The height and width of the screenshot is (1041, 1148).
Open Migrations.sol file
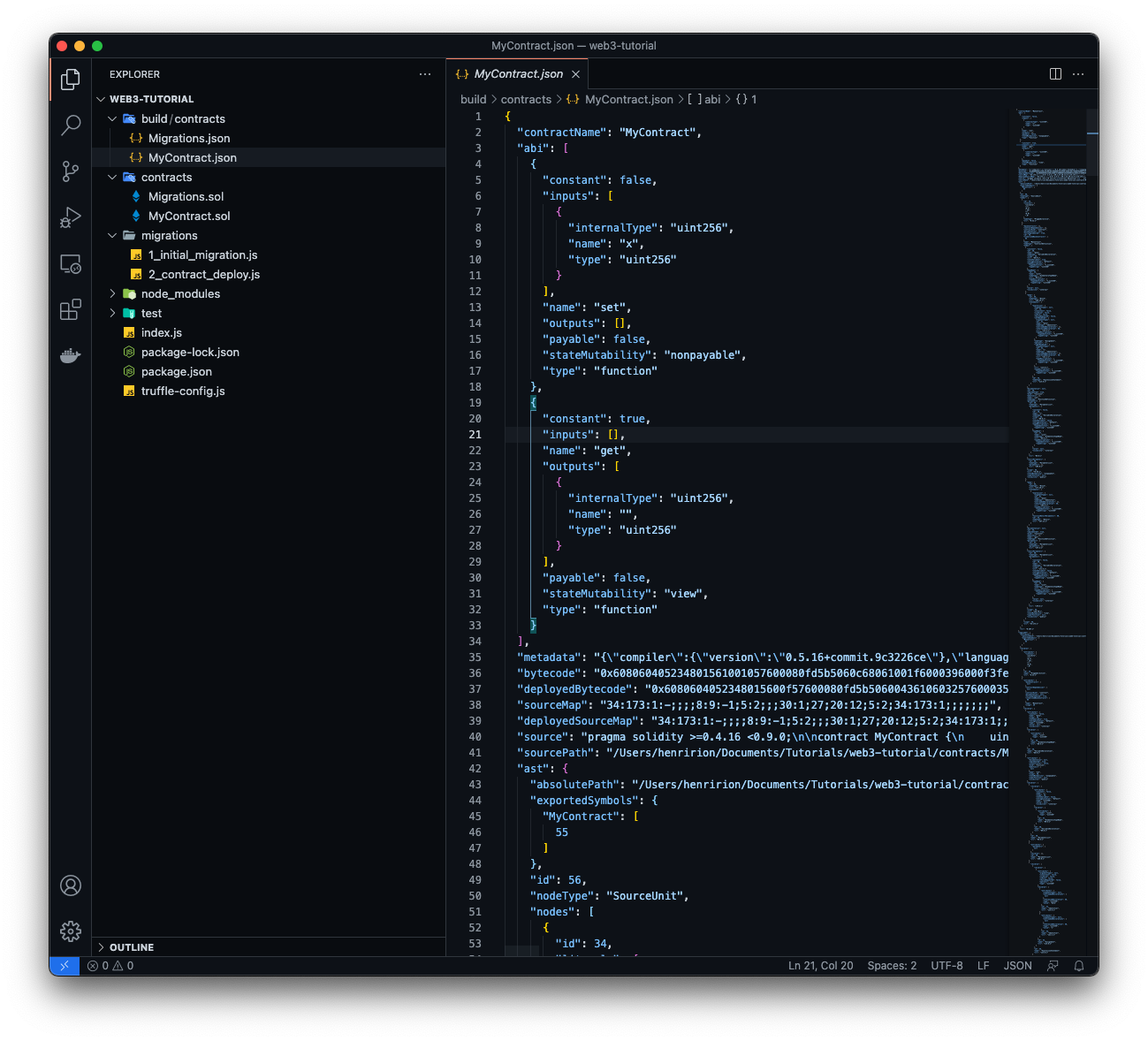(269, 196)
